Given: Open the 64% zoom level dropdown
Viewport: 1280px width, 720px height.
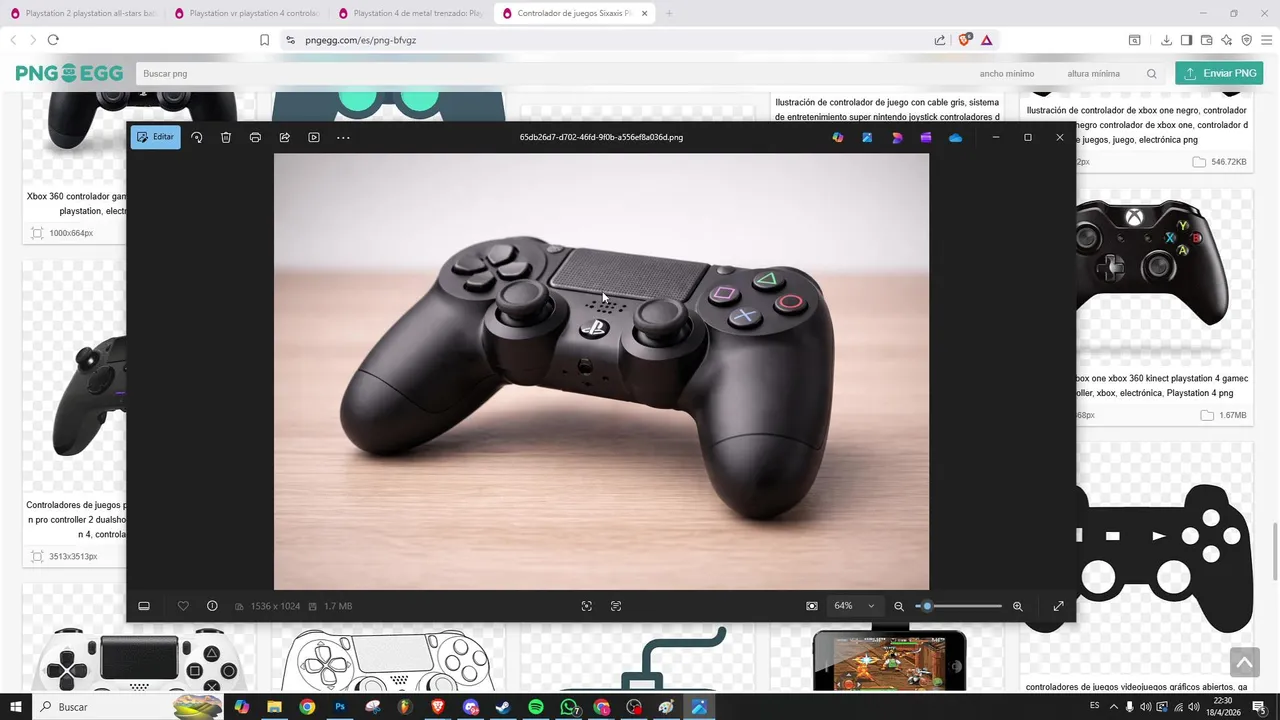Looking at the screenshot, I should [854, 606].
